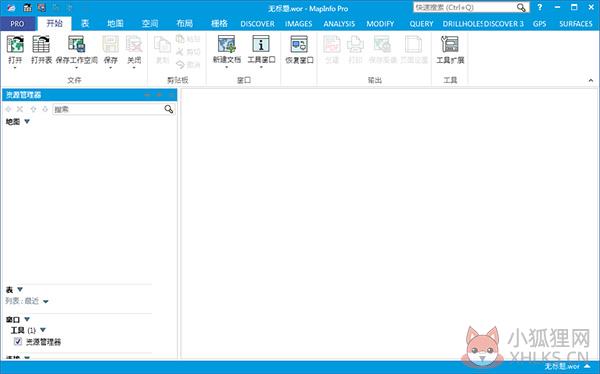This screenshot has width=600, height=374.
Task: Click the greyed 保存 (Save) floppy icon
Action: click(x=111, y=44)
